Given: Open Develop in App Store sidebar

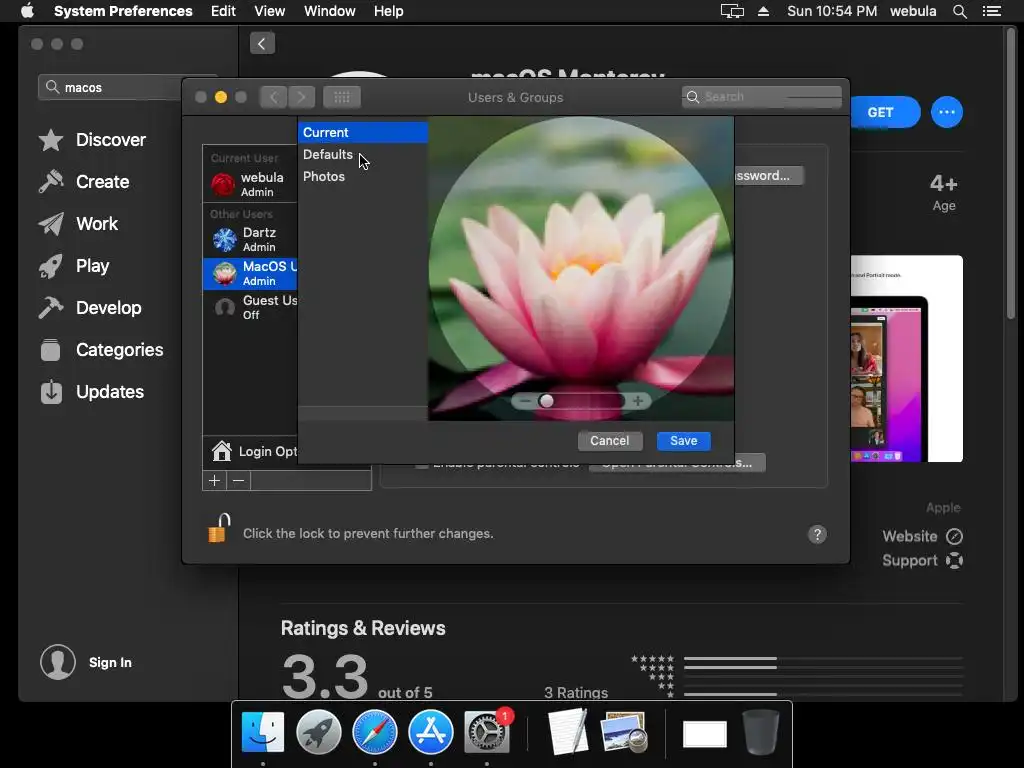Looking at the screenshot, I should coord(90,308).
